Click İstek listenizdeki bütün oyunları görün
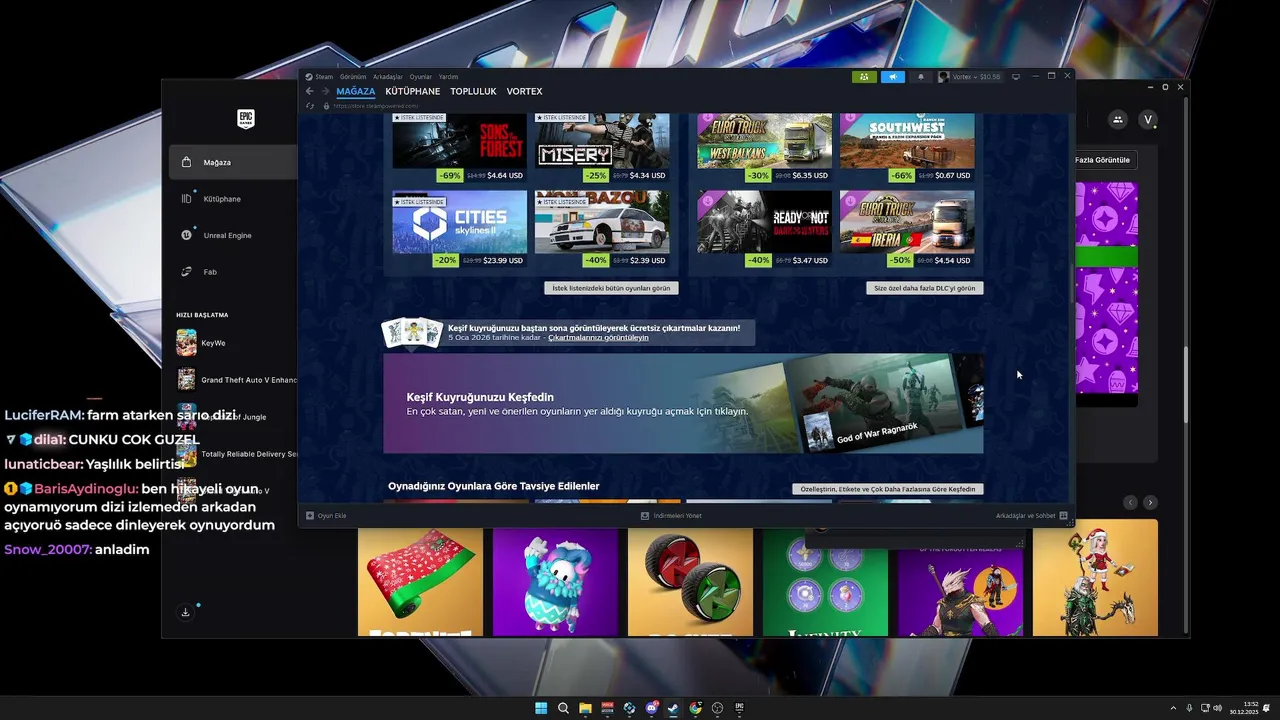 pyautogui.click(x=611, y=288)
